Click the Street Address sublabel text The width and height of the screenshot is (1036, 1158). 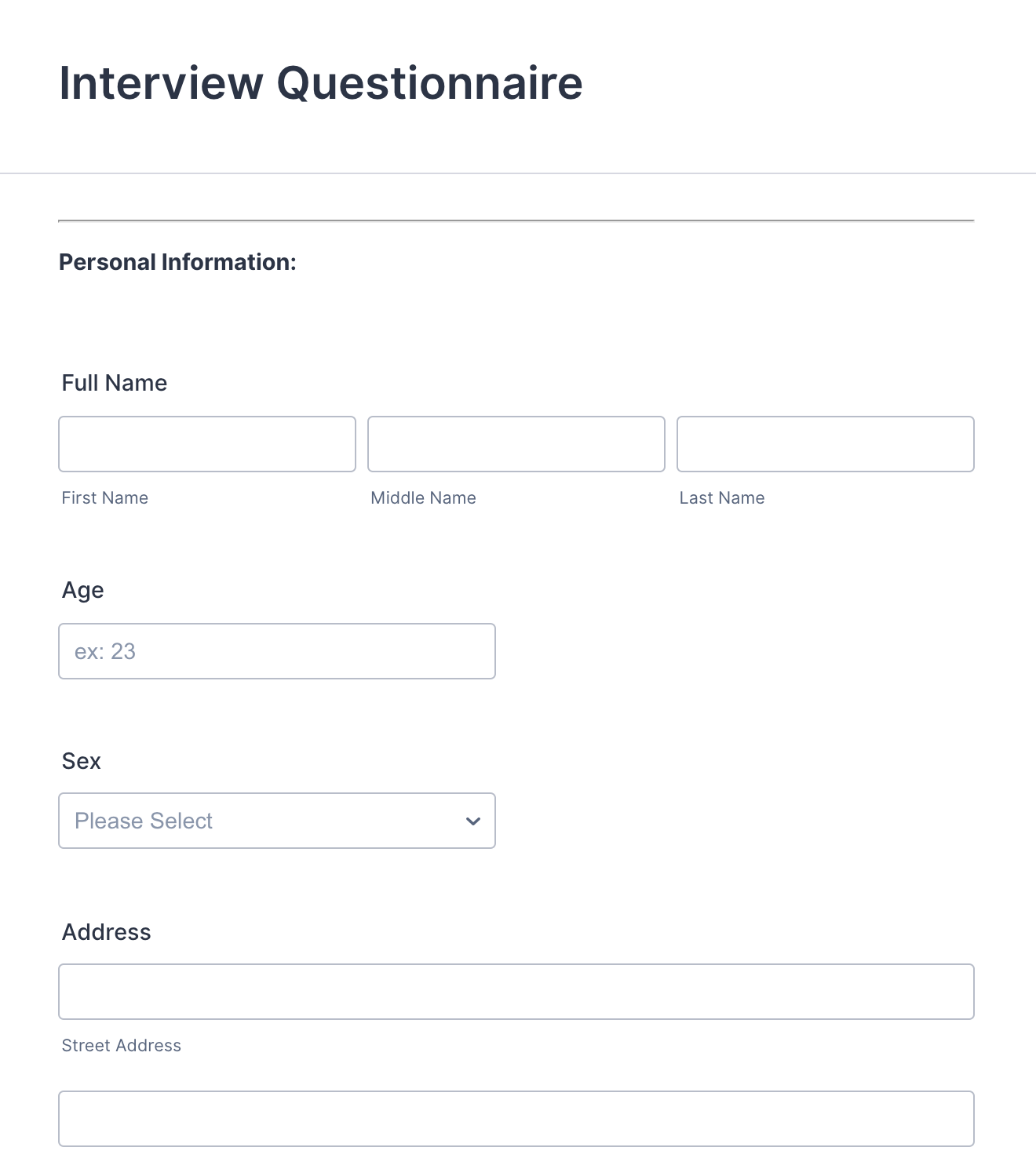pos(122,1046)
